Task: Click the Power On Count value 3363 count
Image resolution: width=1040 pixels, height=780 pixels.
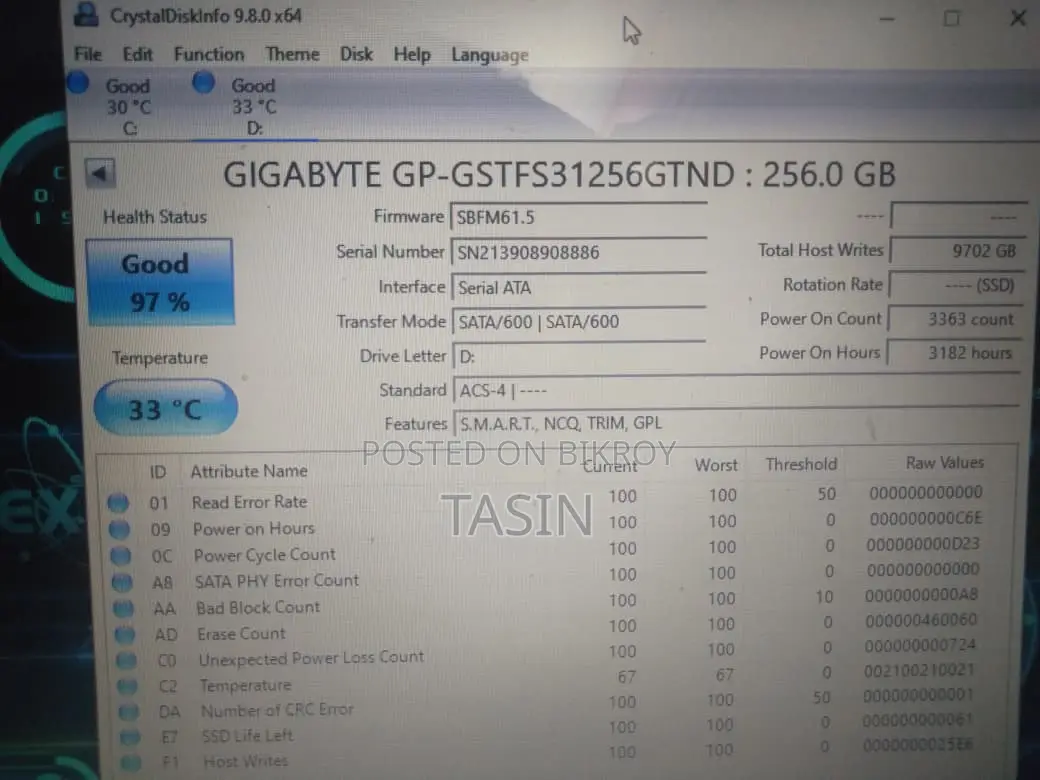Action: coord(954,319)
